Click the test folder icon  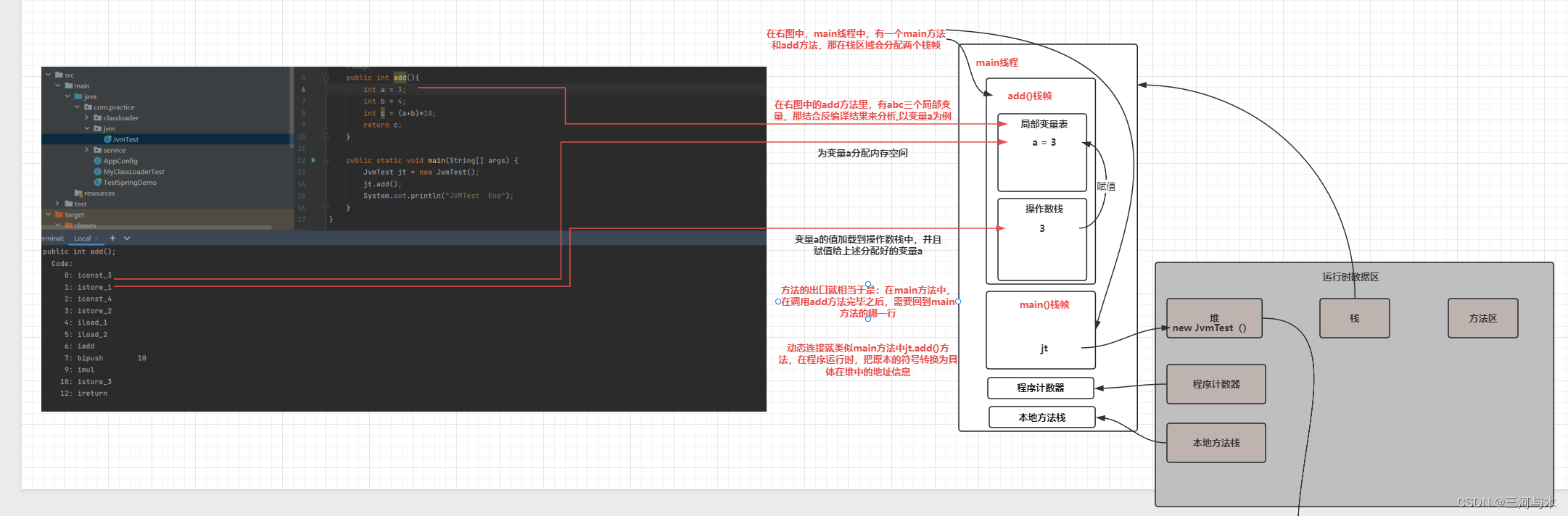click(x=69, y=204)
